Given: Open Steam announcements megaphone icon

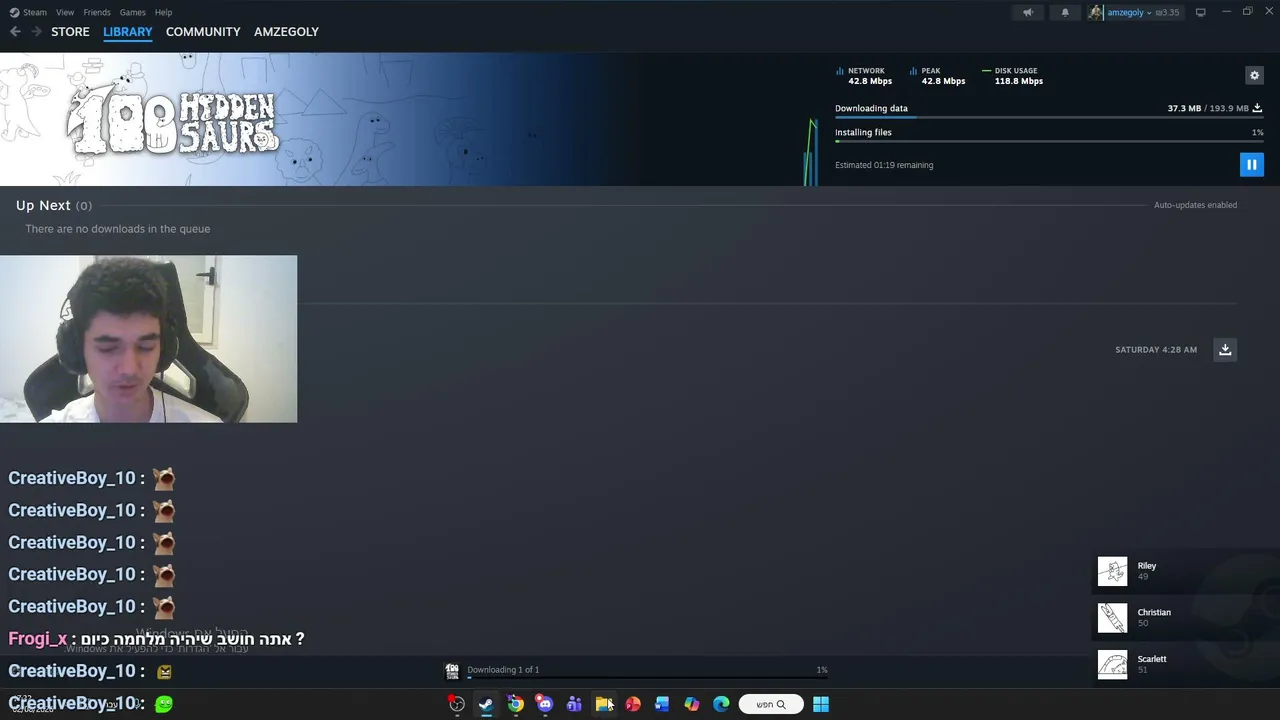Looking at the screenshot, I should point(1027,12).
